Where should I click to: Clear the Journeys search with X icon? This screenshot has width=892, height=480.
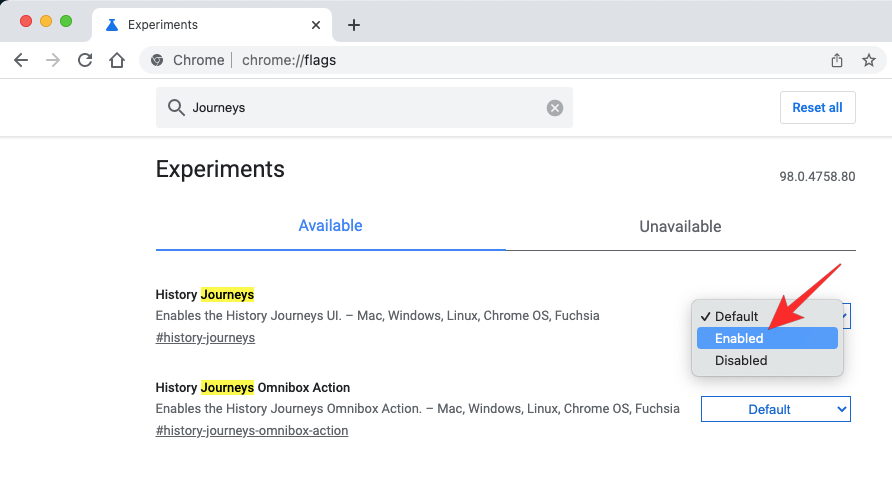pos(554,108)
